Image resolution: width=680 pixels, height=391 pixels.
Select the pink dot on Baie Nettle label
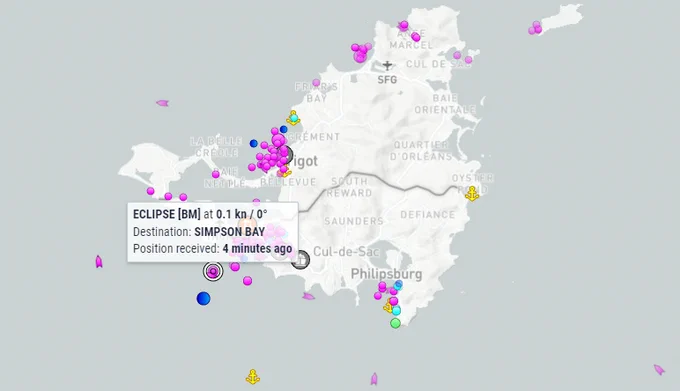[x=216, y=174]
